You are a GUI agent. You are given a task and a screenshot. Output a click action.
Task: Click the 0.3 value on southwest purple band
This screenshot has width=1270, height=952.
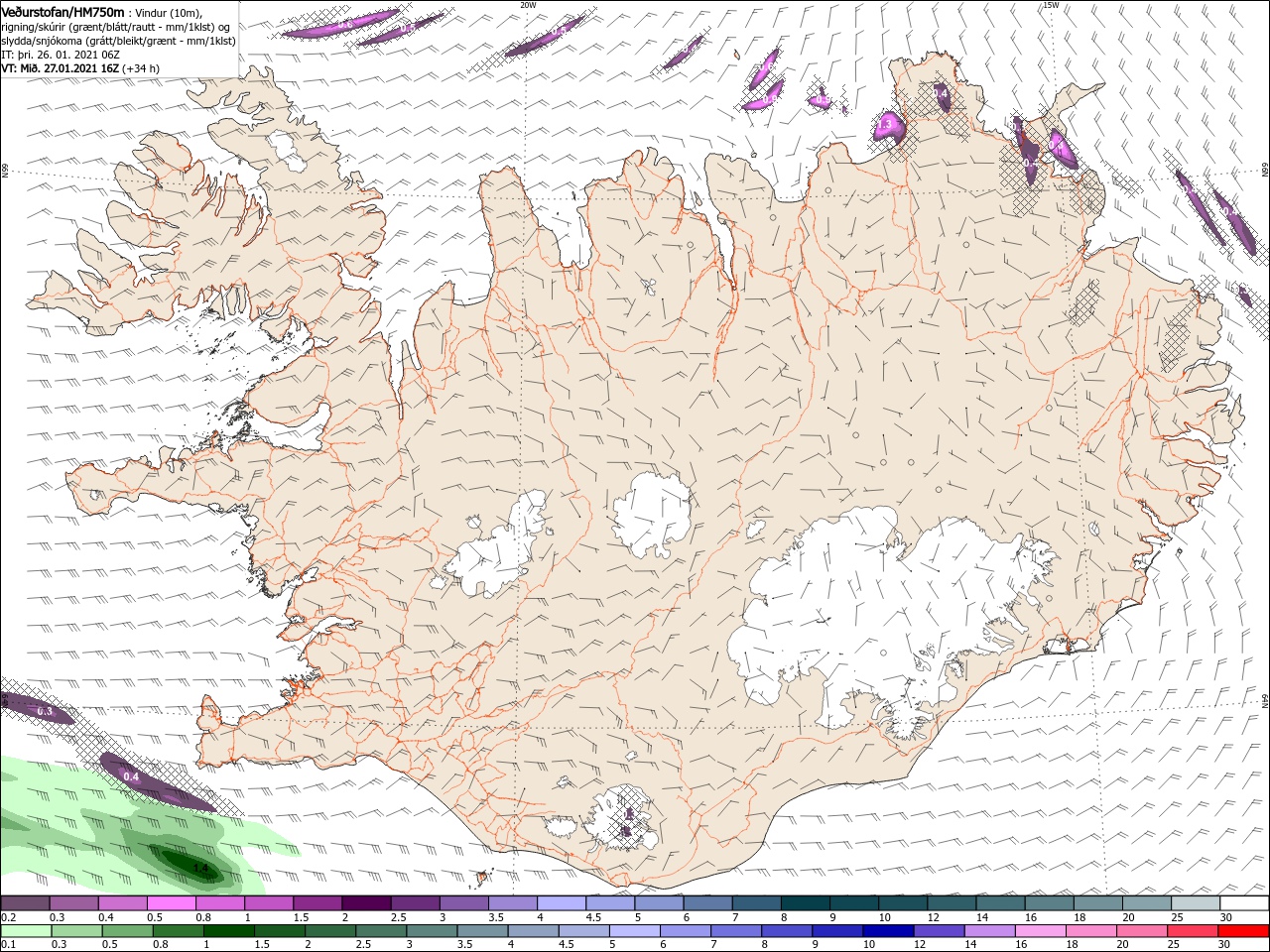45,711
